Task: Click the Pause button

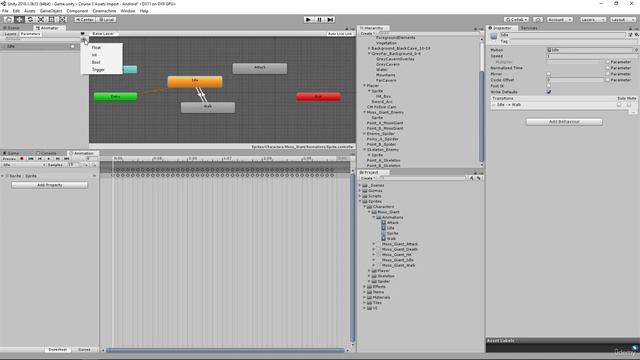Action: click(x=320, y=19)
